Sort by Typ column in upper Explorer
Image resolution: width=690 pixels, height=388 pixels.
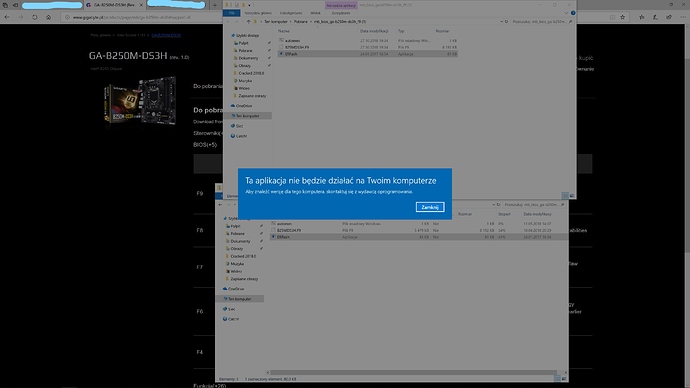coord(401,31)
